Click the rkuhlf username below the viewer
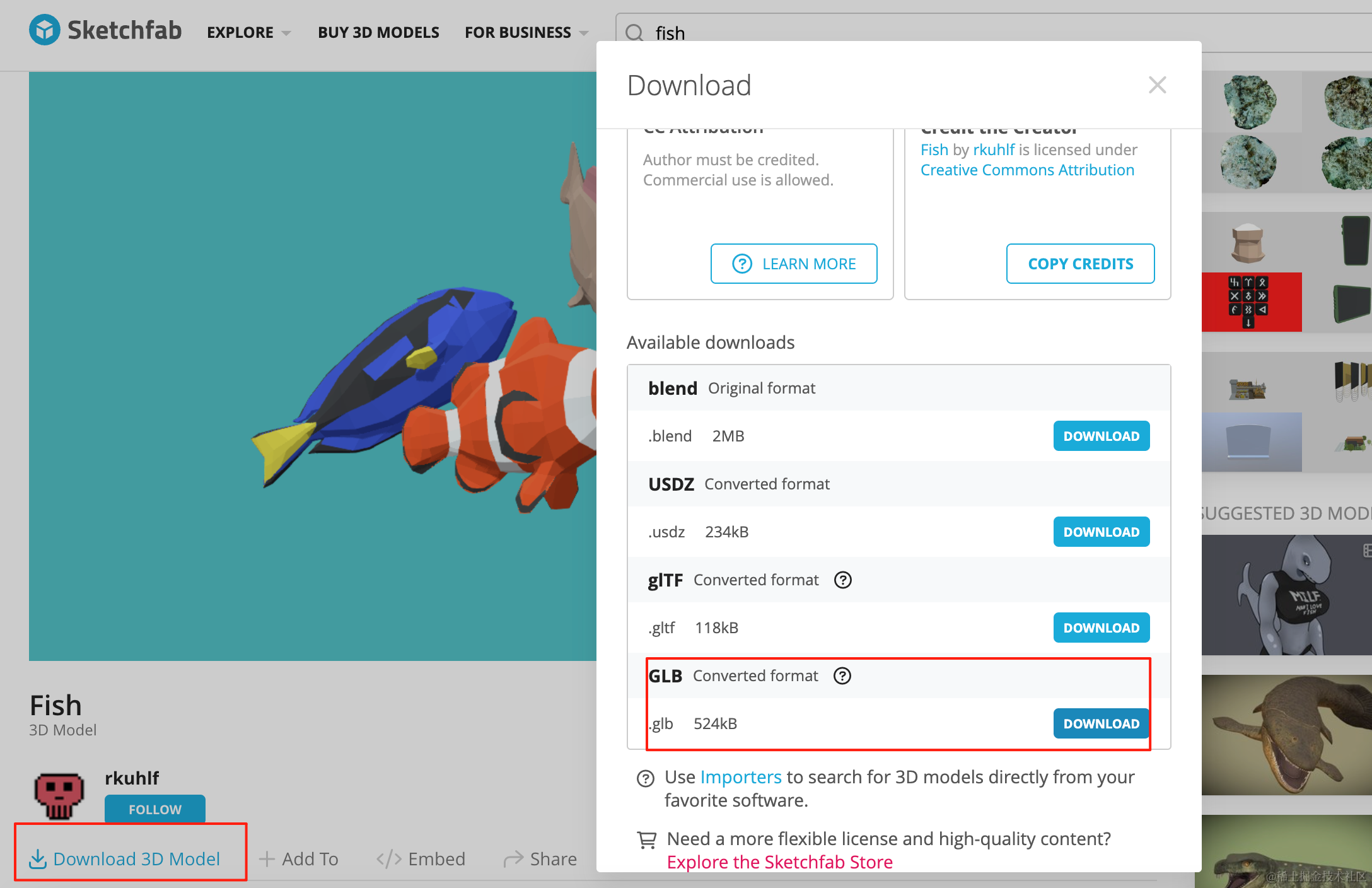Image resolution: width=1372 pixels, height=888 pixels. point(132,778)
